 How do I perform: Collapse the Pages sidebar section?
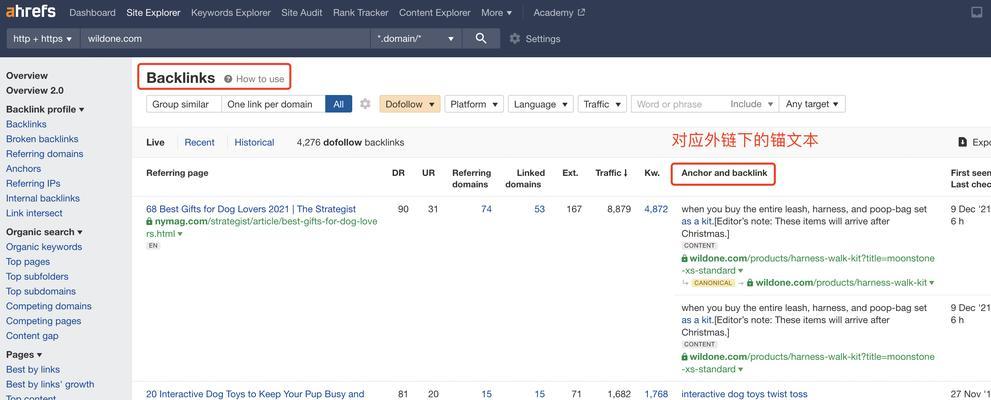pyautogui.click(x=24, y=355)
